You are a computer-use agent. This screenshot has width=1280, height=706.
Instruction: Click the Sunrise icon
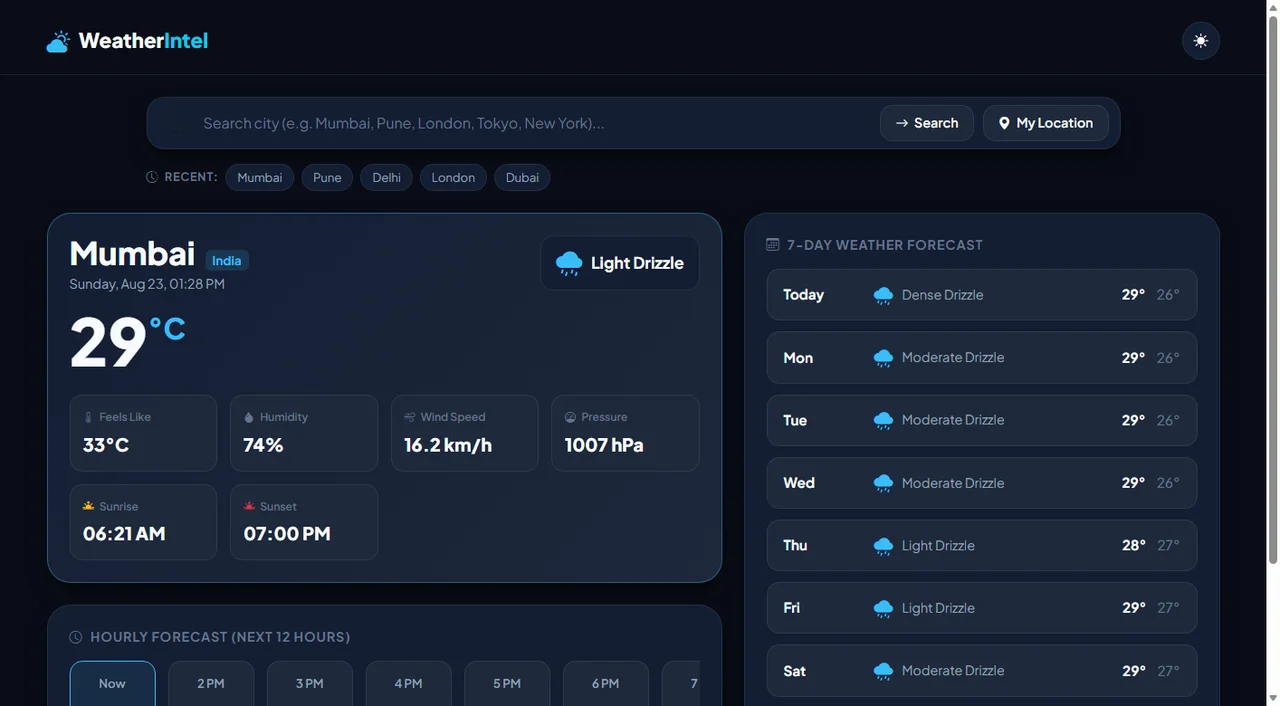click(88, 506)
